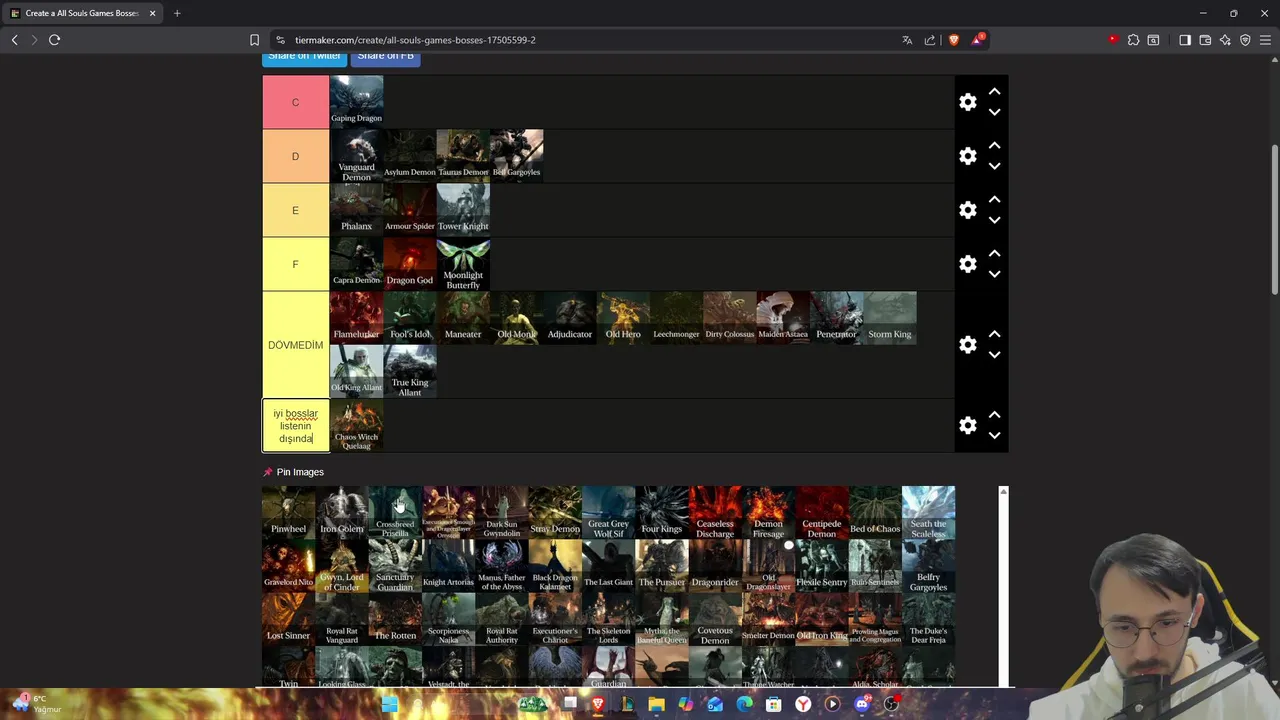This screenshot has height=720, width=1280.
Task: Select Smelter Demon image
Action: pos(768,620)
